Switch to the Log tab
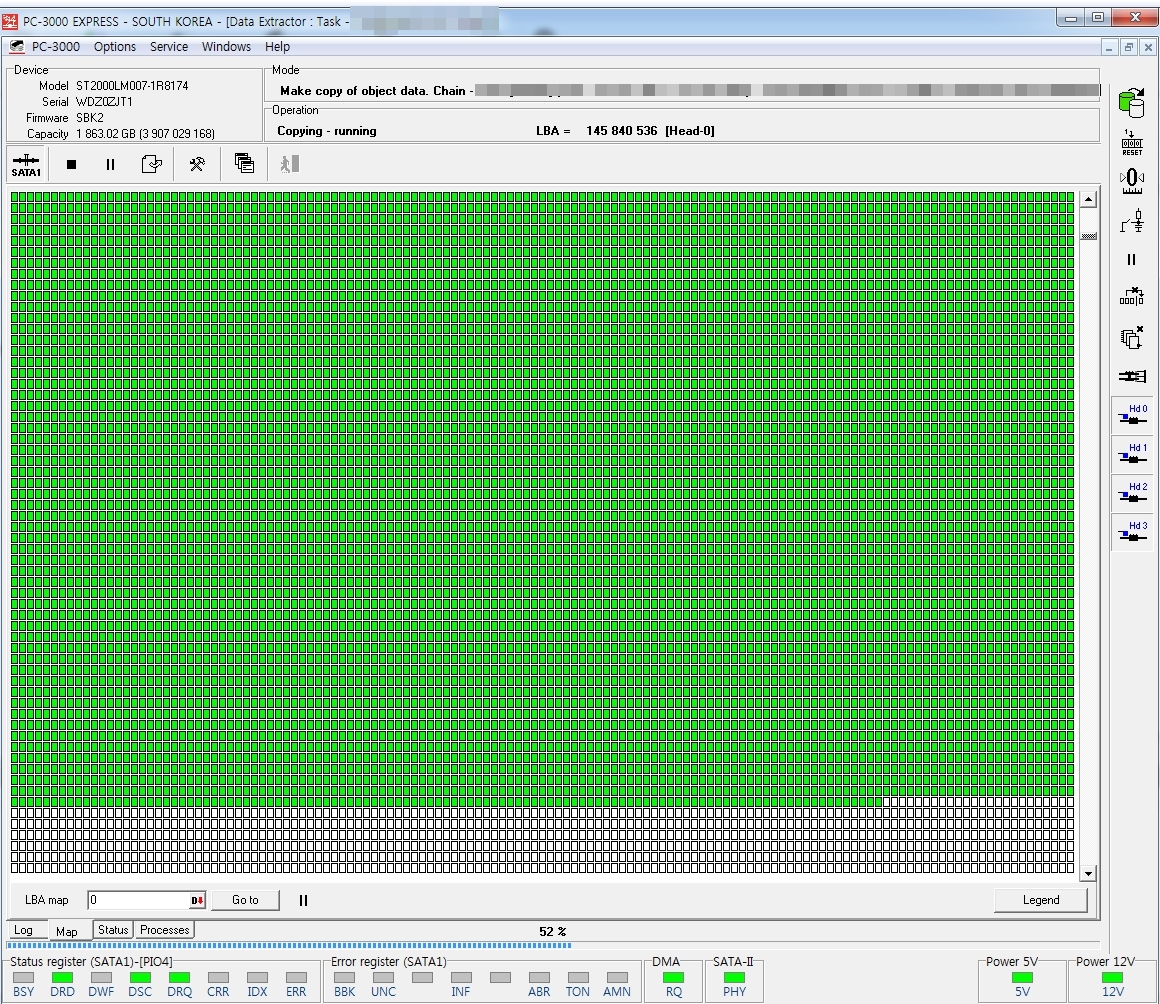The width and height of the screenshot is (1160, 1004). 23,931
